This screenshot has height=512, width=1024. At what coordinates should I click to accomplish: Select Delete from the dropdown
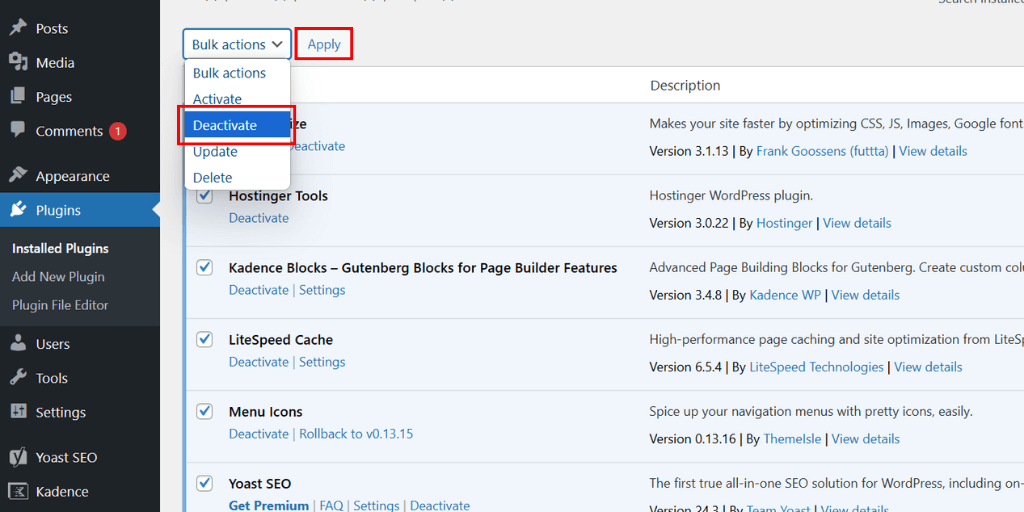pyautogui.click(x=237, y=178)
